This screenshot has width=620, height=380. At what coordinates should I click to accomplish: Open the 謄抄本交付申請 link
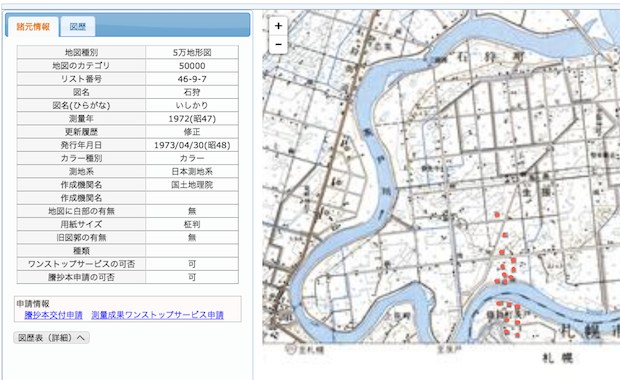point(53,315)
